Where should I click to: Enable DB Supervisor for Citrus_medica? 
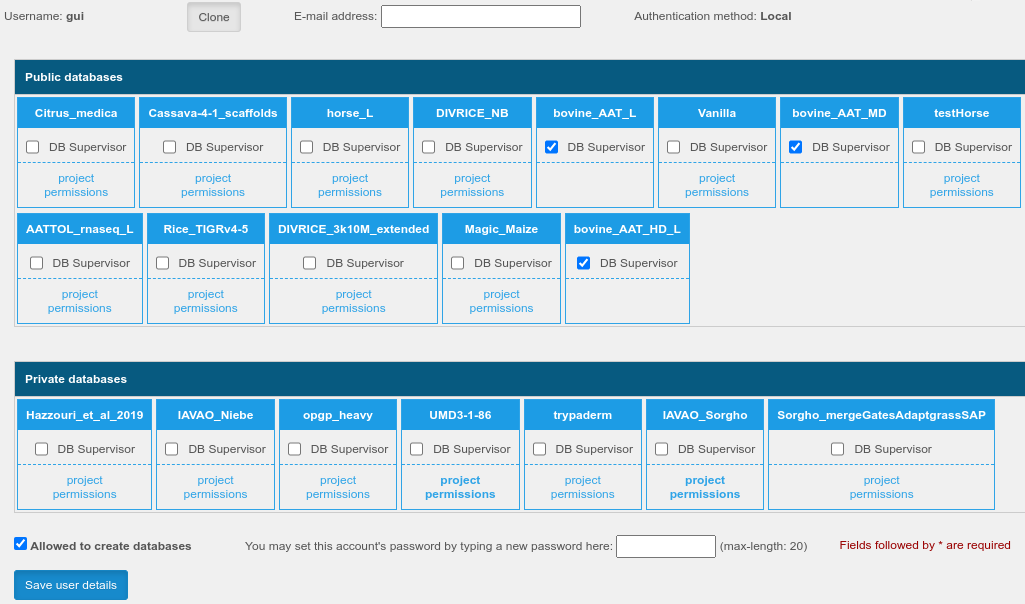coord(33,147)
